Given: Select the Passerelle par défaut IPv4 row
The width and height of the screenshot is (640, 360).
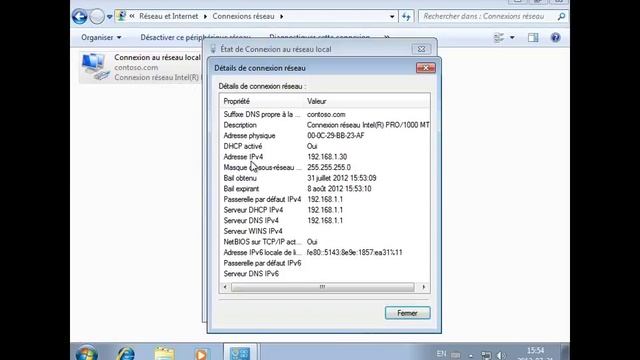Looking at the screenshot, I should [x=324, y=199].
